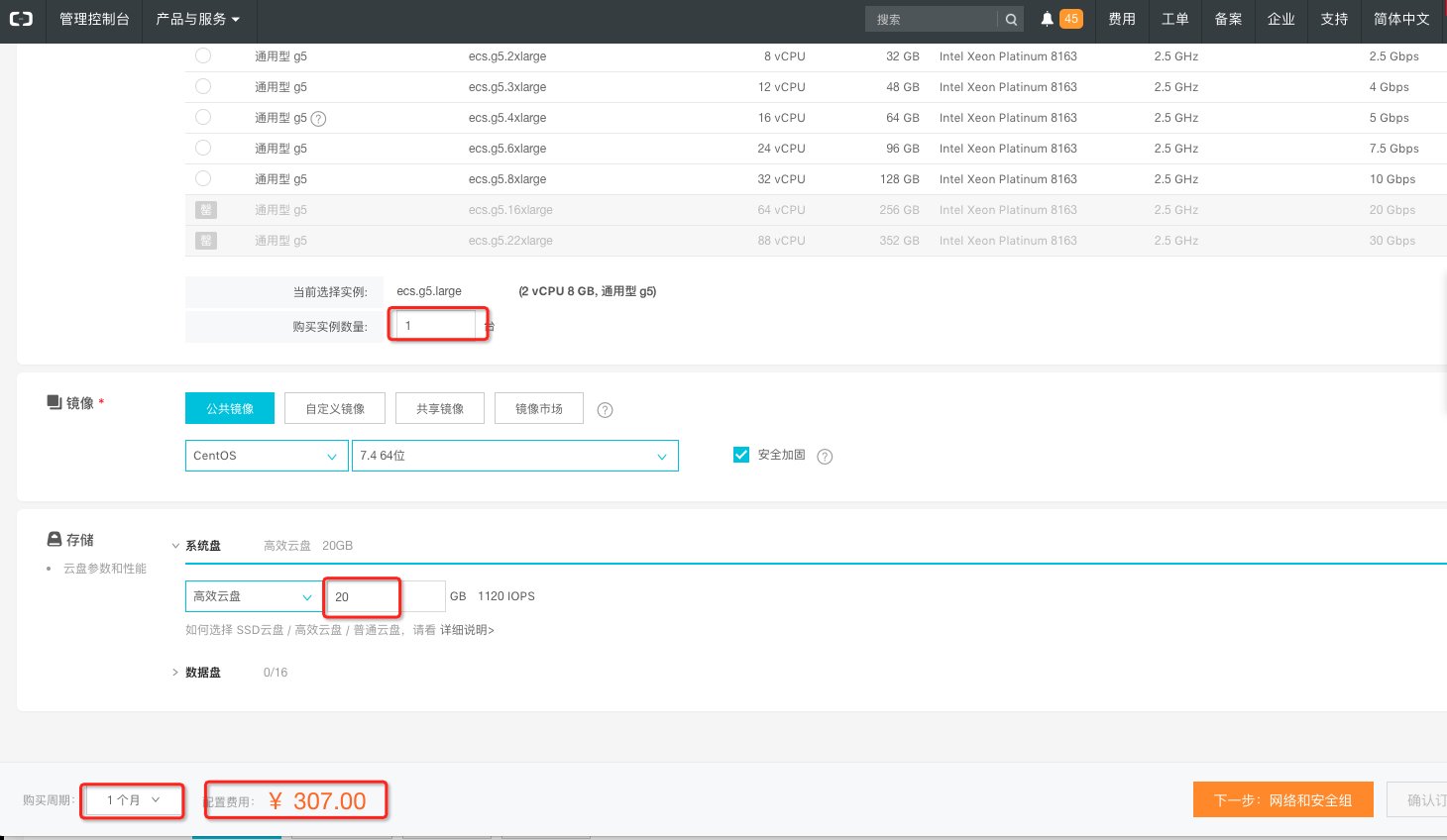Select radio for ecs.g5.2xlarge
The height and width of the screenshot is (840, 1447).
point(203,55)
